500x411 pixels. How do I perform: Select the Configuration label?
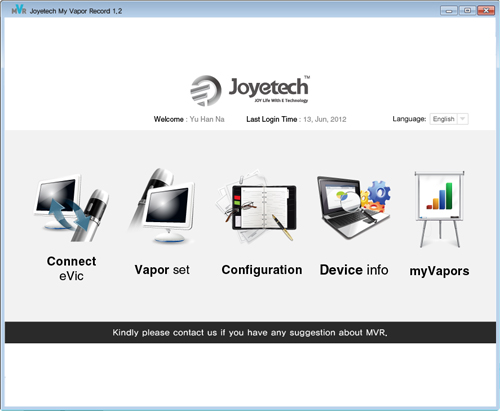(262, 270)
